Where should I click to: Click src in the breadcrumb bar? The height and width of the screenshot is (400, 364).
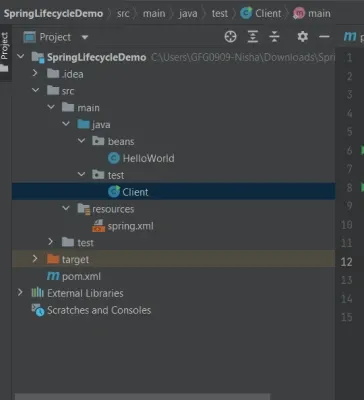coord(123,14)
